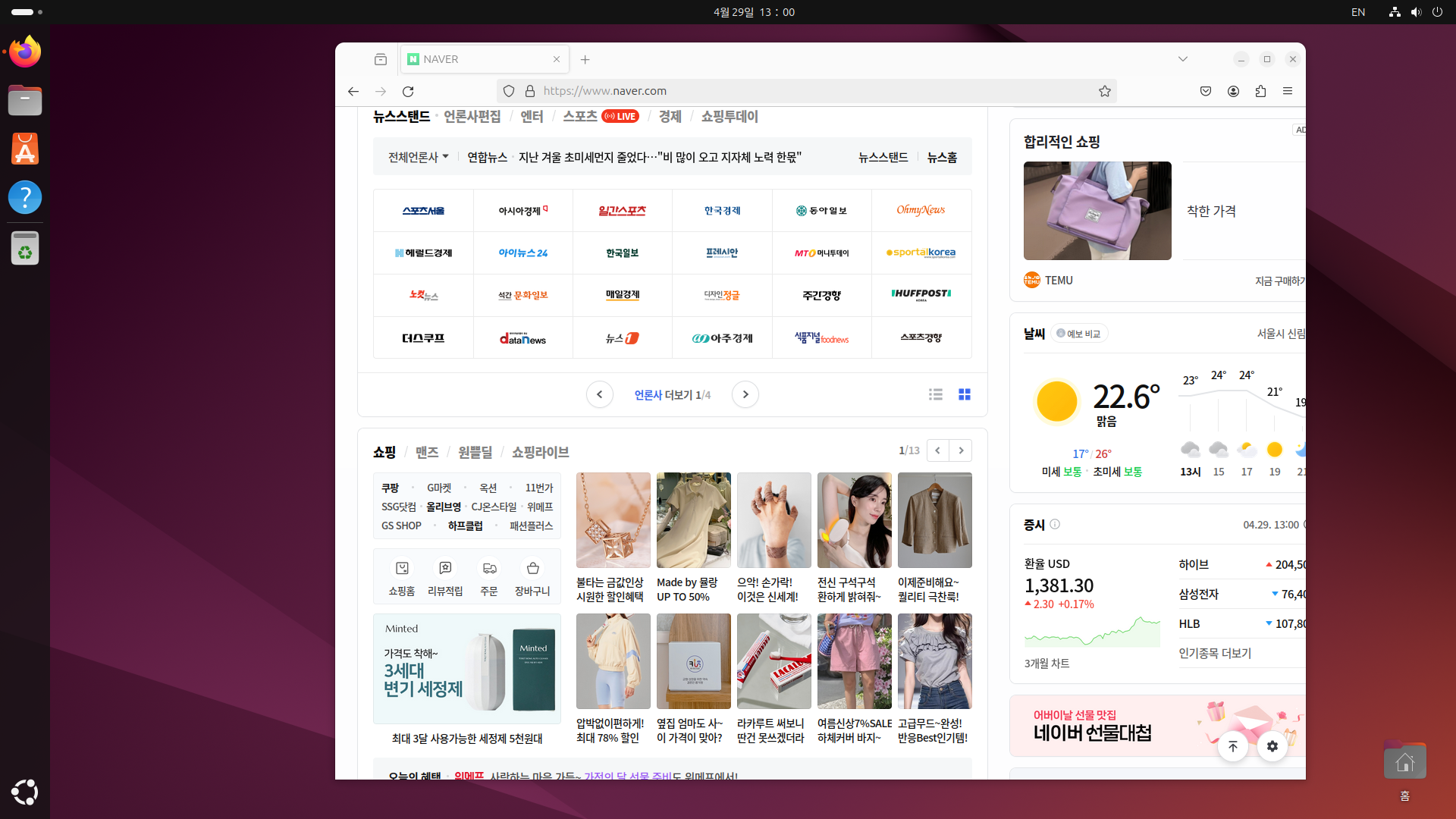Open Firefox extensions puzzle icon

tap(1260, 91)
